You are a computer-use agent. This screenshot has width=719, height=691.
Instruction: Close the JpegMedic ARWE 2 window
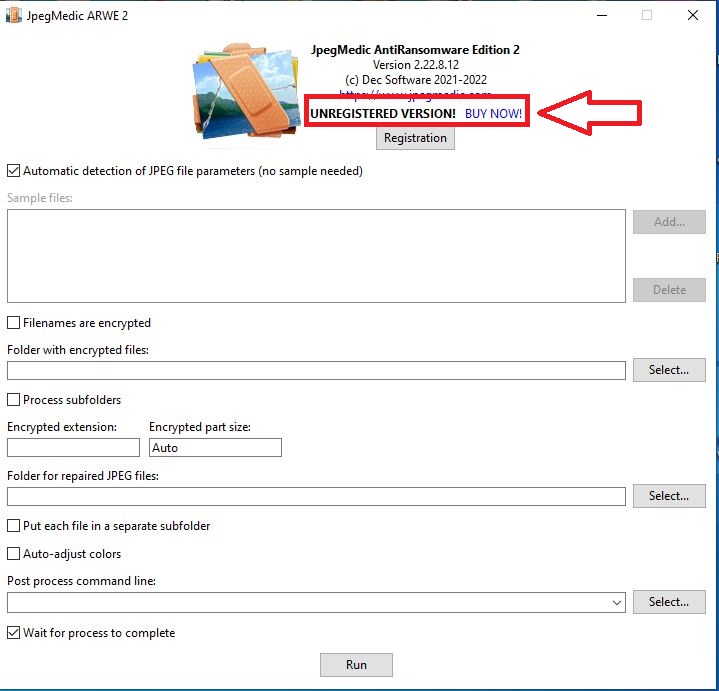[x=693, y=15]
